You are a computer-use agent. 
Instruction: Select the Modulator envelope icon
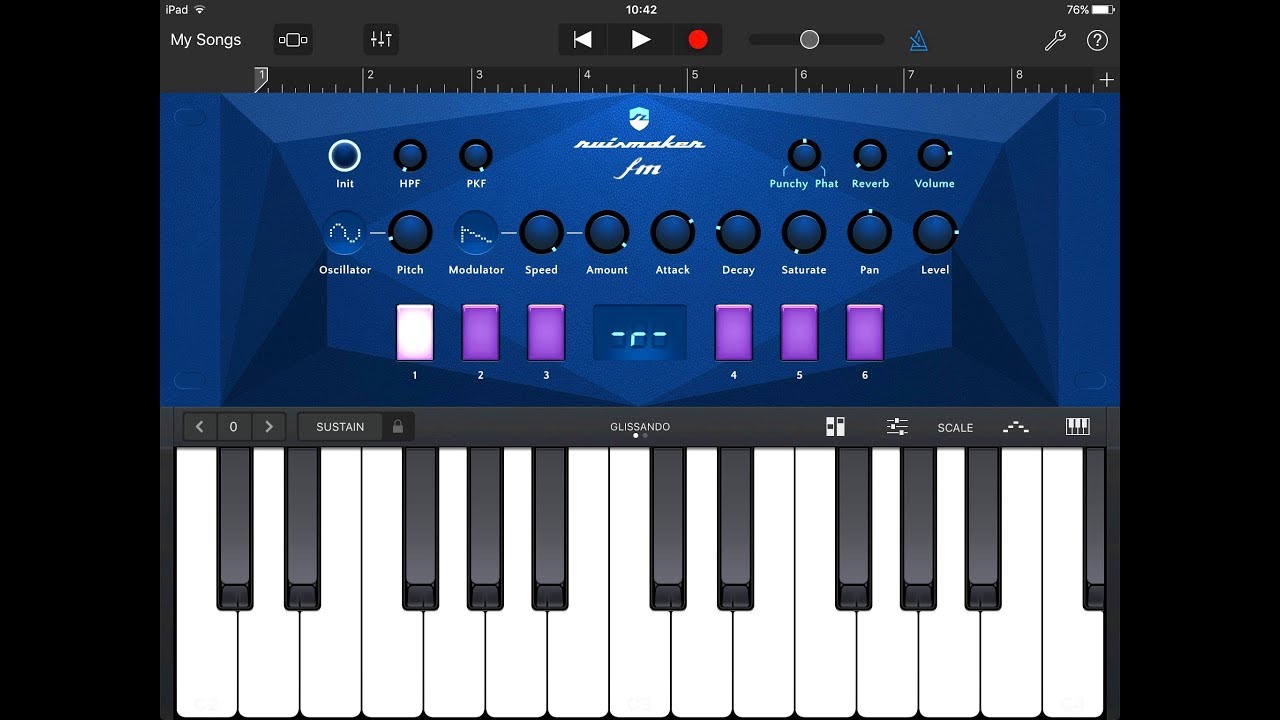click(x=476, y=233)
